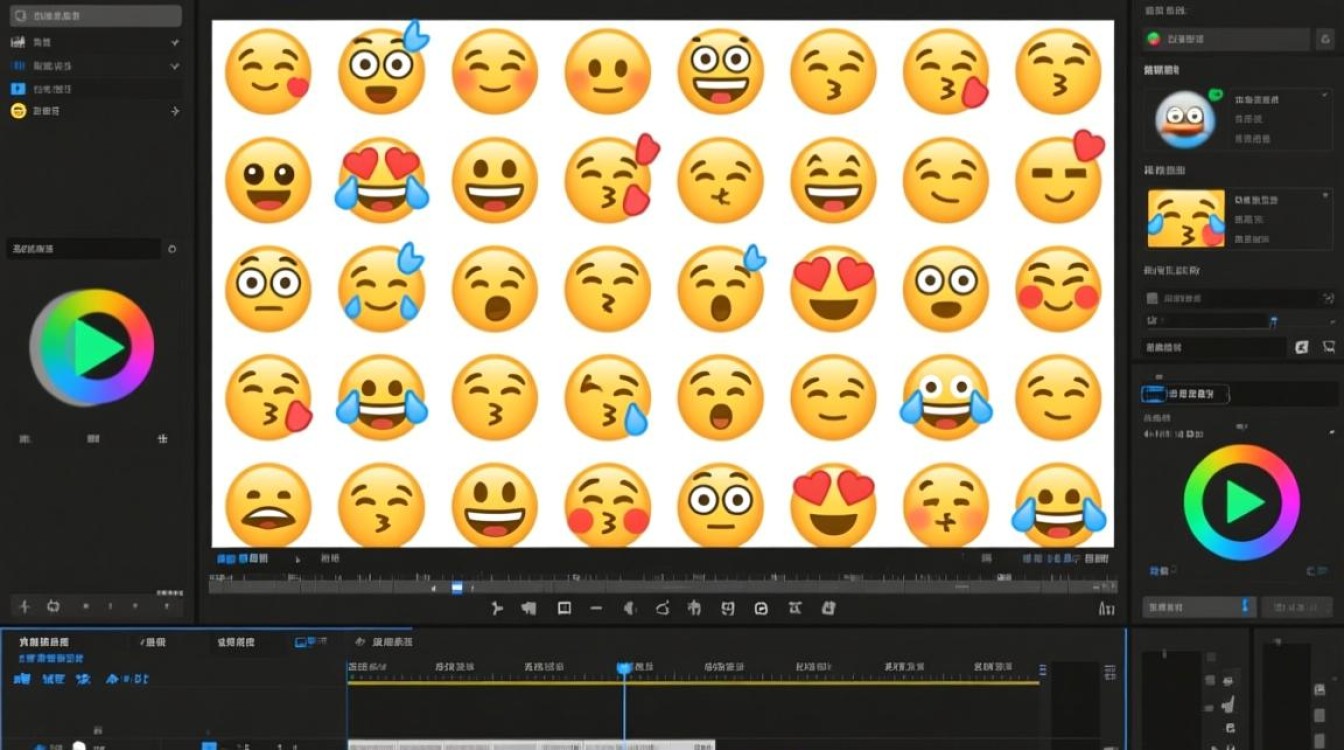Click the text field above the left color wheel
This screenshot has height=750, width=1344.
pyautogui.click(x=84, y=248)
